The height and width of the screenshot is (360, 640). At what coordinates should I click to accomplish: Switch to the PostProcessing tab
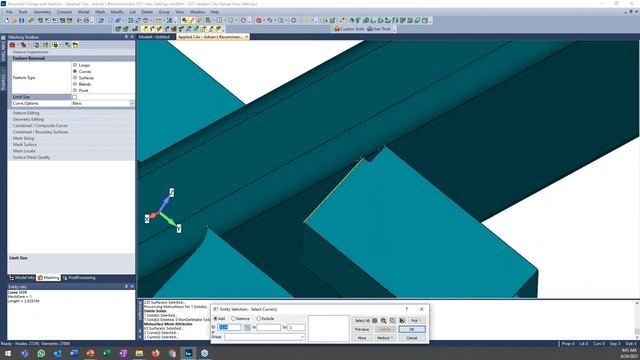(x=79, y=278)
